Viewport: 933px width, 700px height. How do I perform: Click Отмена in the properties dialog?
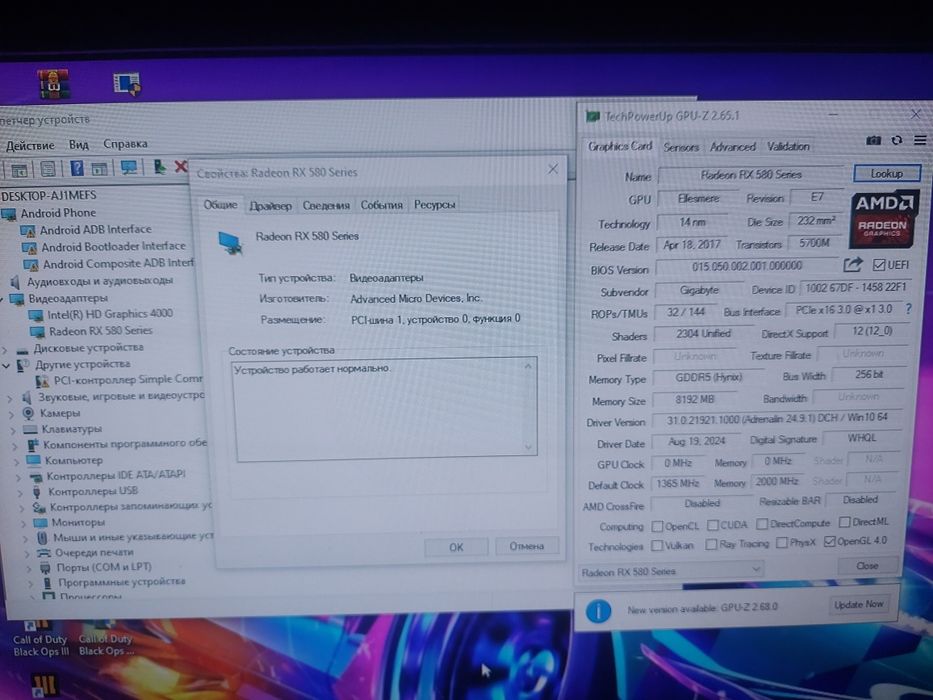point(527,546)
